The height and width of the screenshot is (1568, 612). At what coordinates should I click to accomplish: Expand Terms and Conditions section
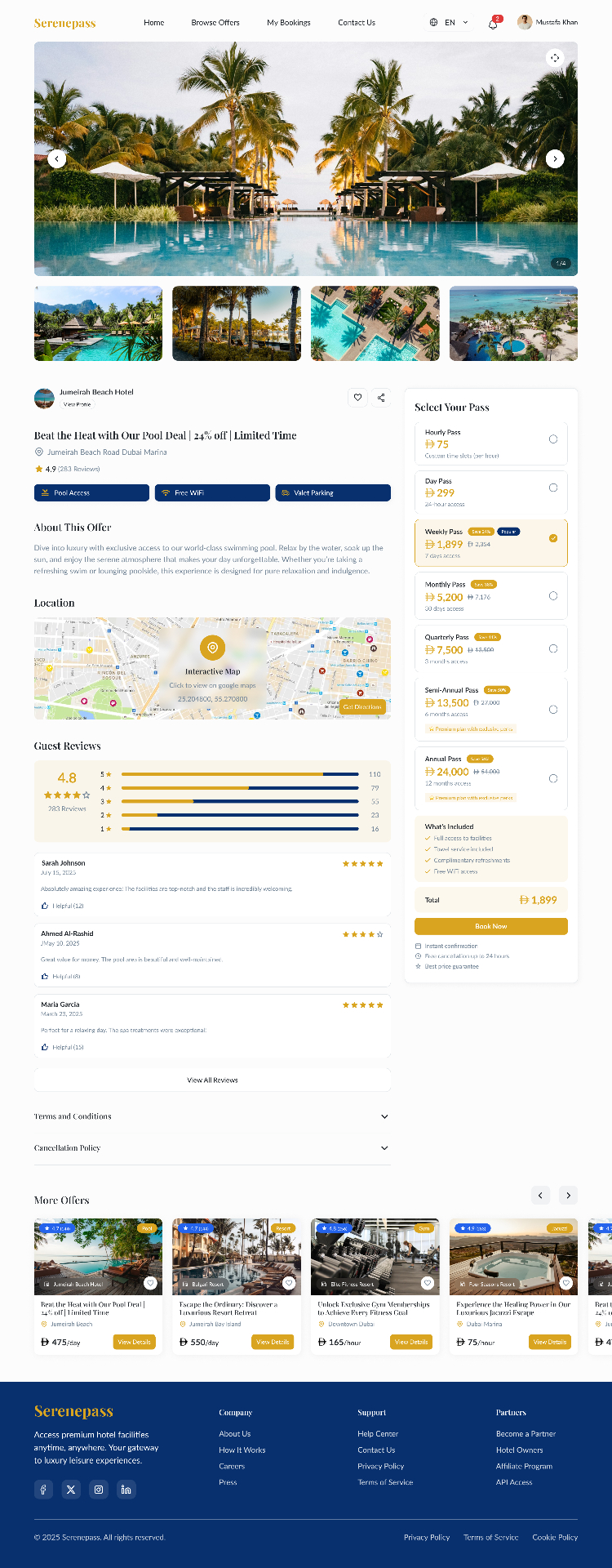pos(212,1116)
